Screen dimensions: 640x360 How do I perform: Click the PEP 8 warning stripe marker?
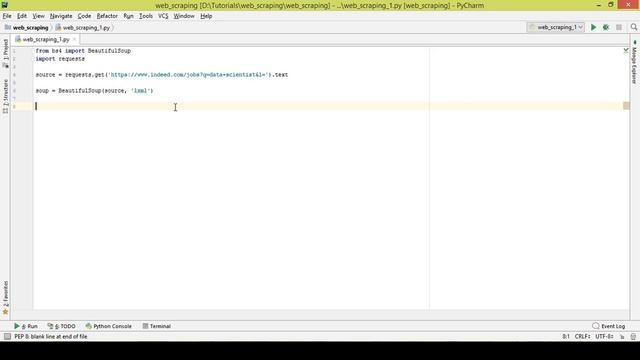(x=627, y=106)
